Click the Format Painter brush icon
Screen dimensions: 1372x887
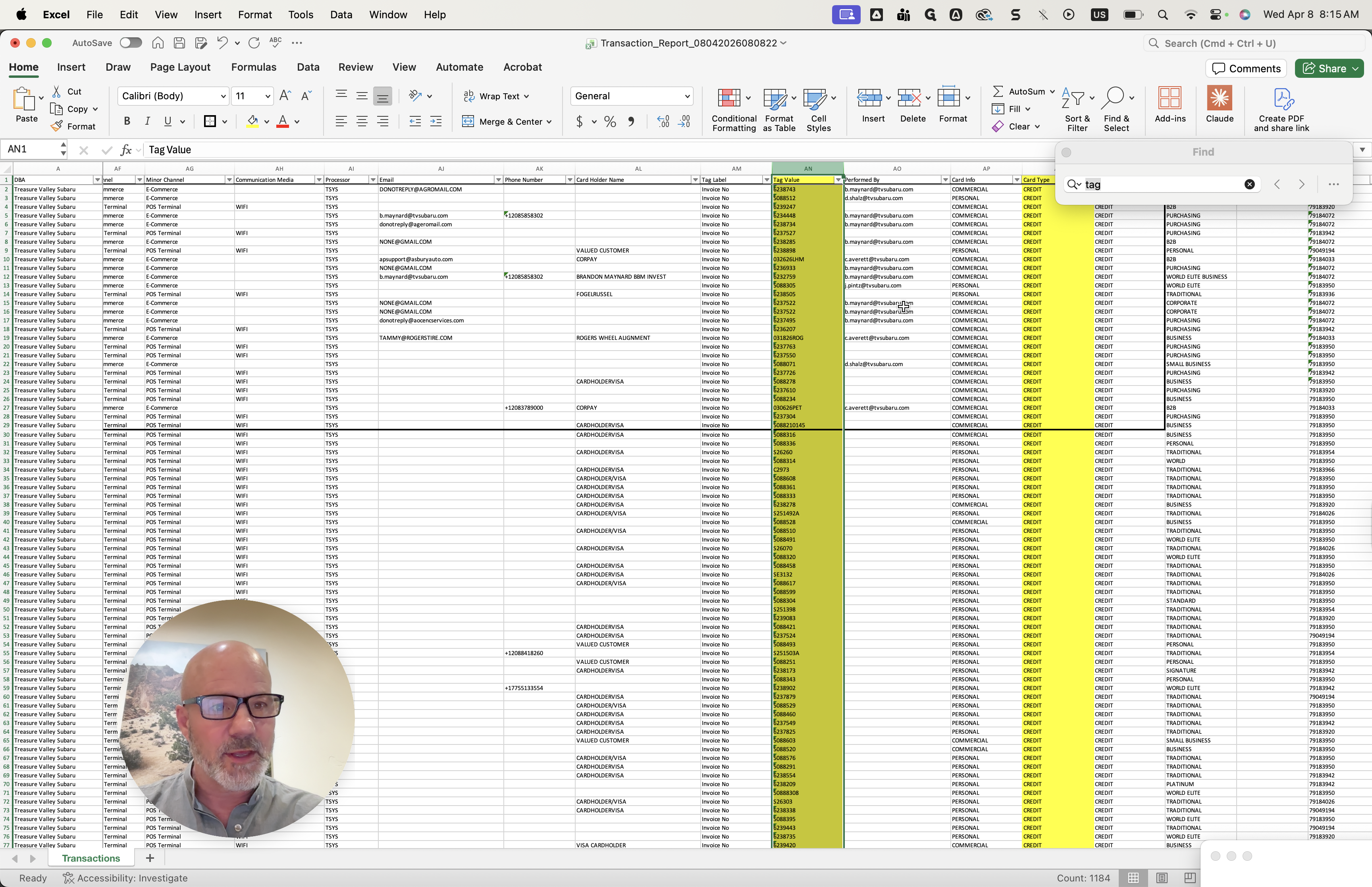57,126
